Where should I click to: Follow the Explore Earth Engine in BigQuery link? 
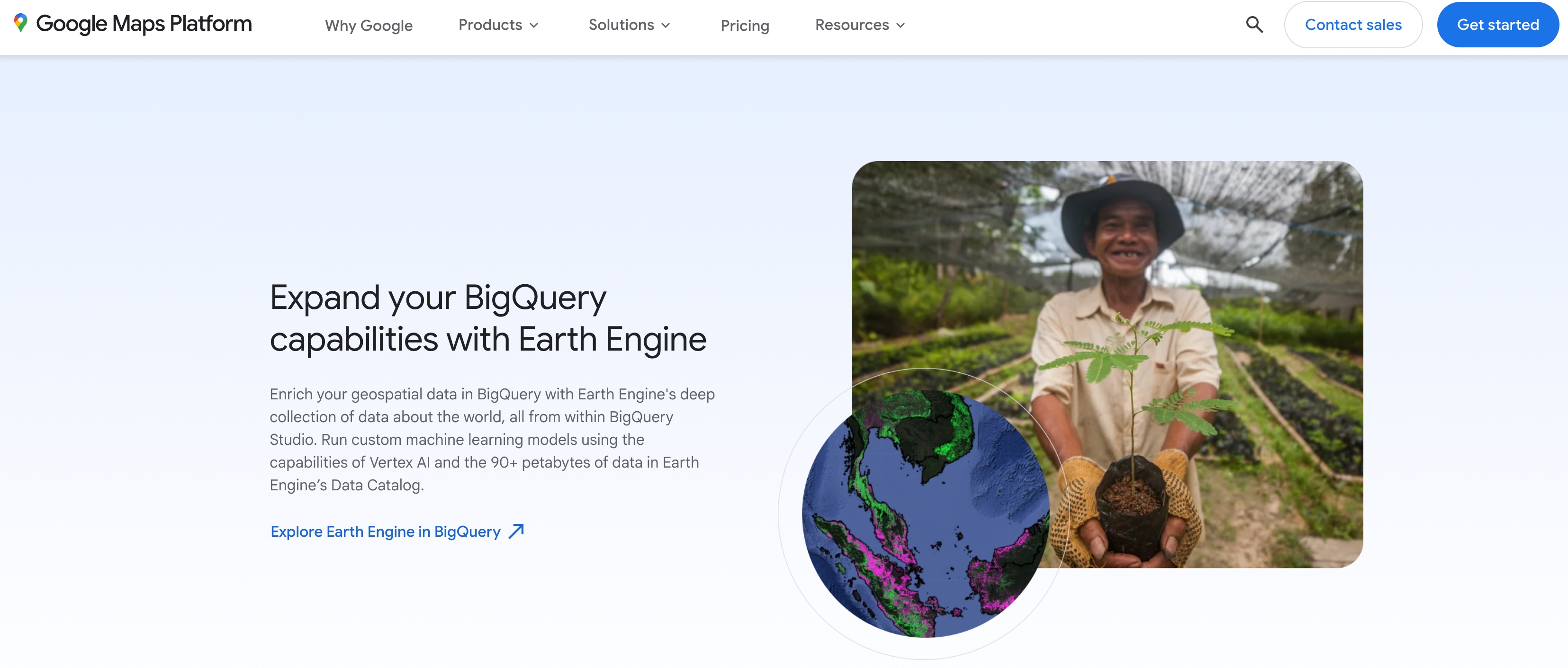(x=397, y=532)
